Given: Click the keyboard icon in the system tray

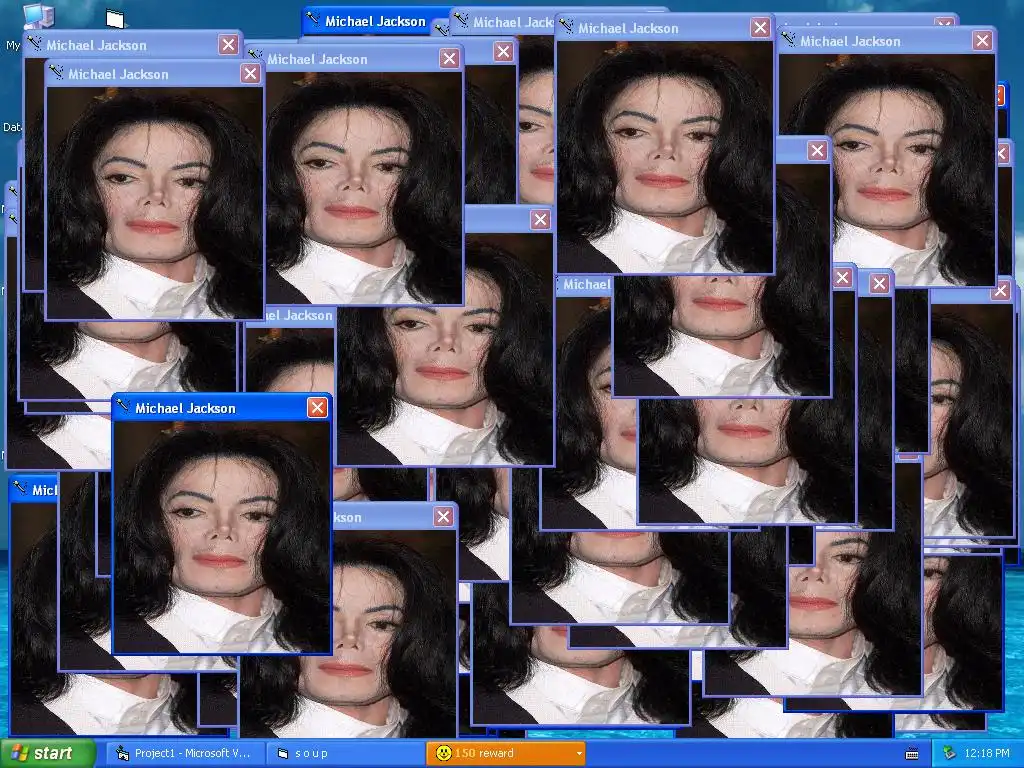Looking at the screenshot, I should pyautogui.click(x=912, y=754).
